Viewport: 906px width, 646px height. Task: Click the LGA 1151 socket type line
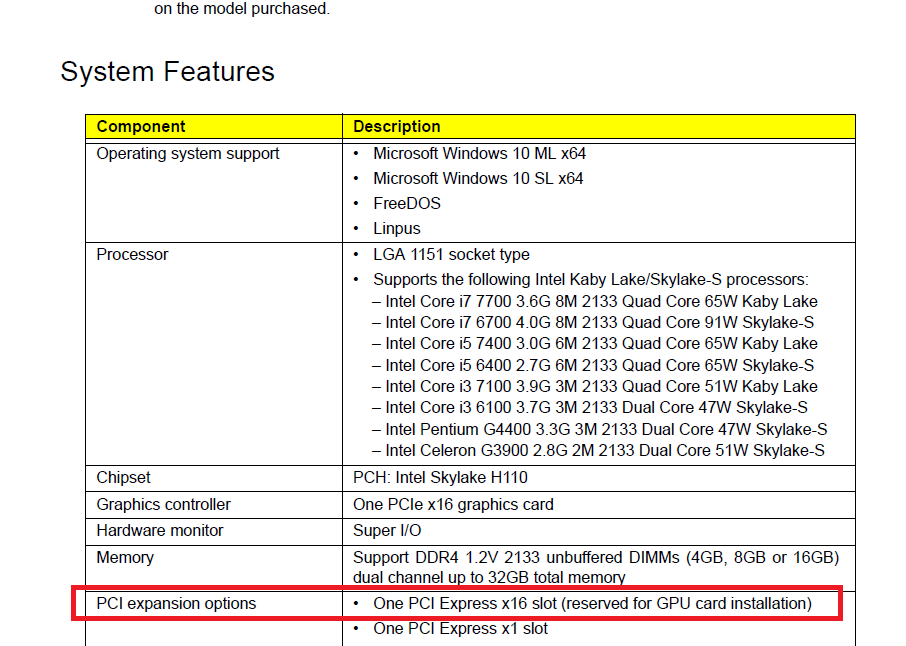pos(451,255)
